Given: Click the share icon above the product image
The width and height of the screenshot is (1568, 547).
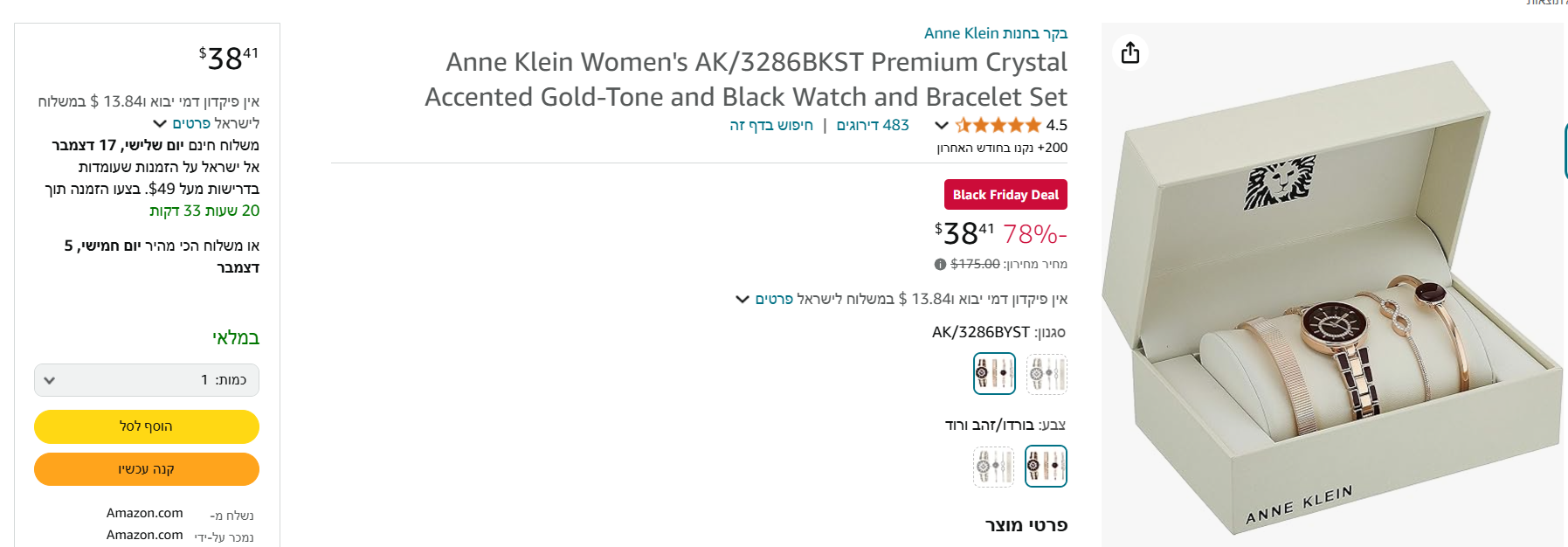Looking at the screenshot, I should click(1130, 52).
